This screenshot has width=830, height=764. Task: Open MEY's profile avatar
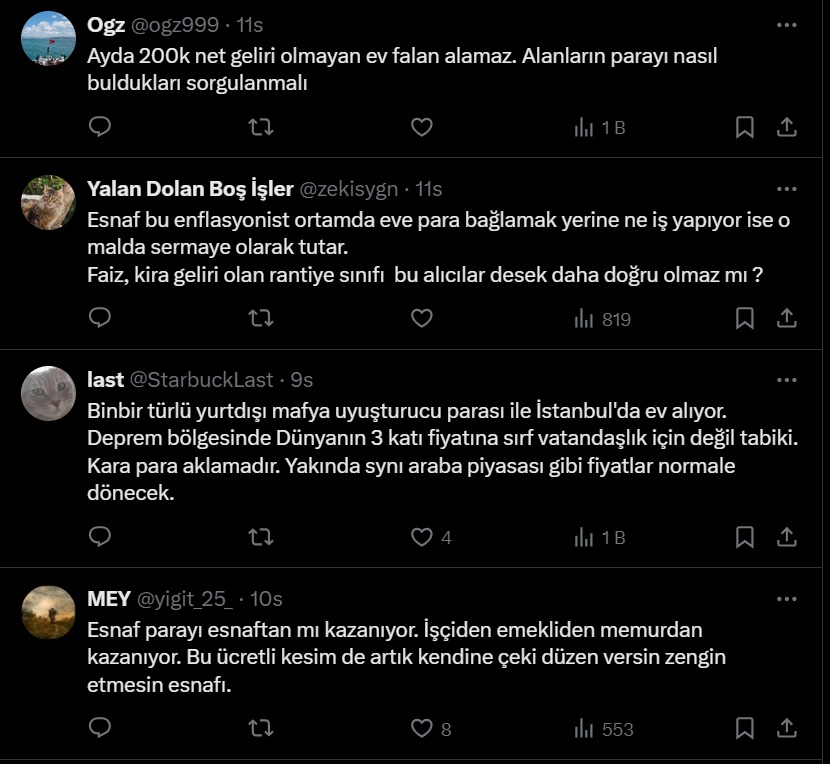48,612
